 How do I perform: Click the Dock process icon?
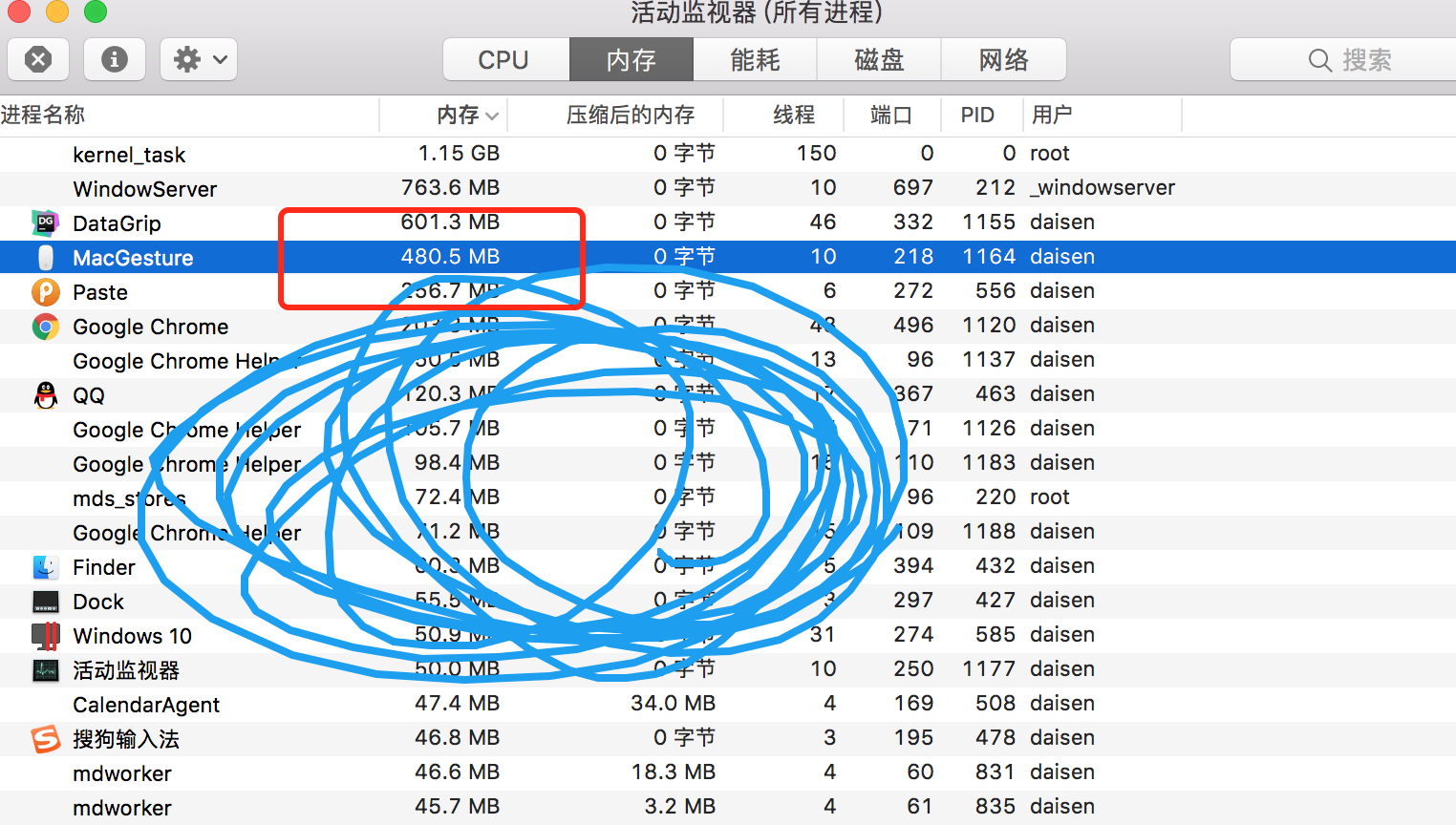45,601
